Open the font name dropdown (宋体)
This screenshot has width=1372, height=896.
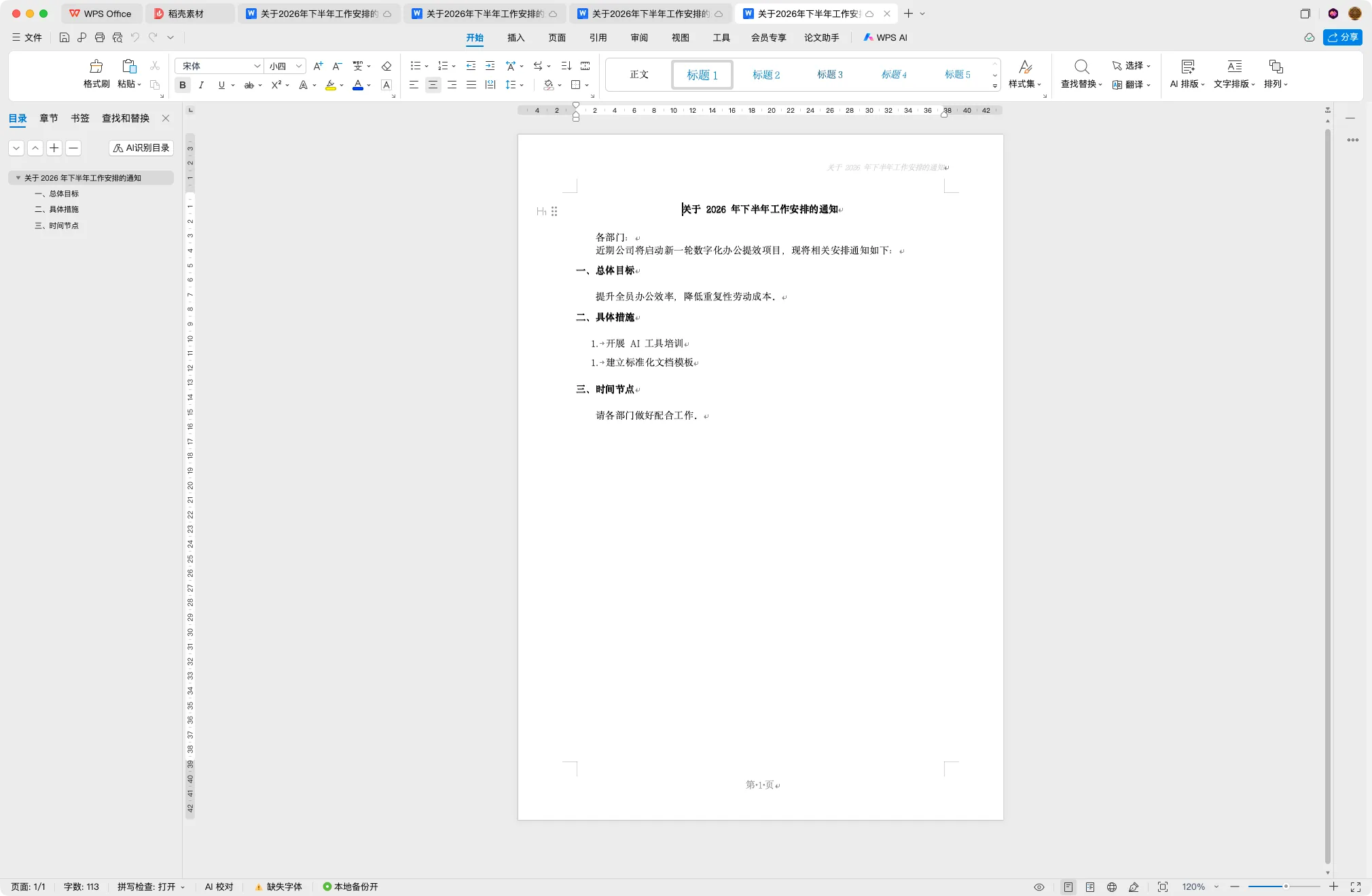[257, 66]
